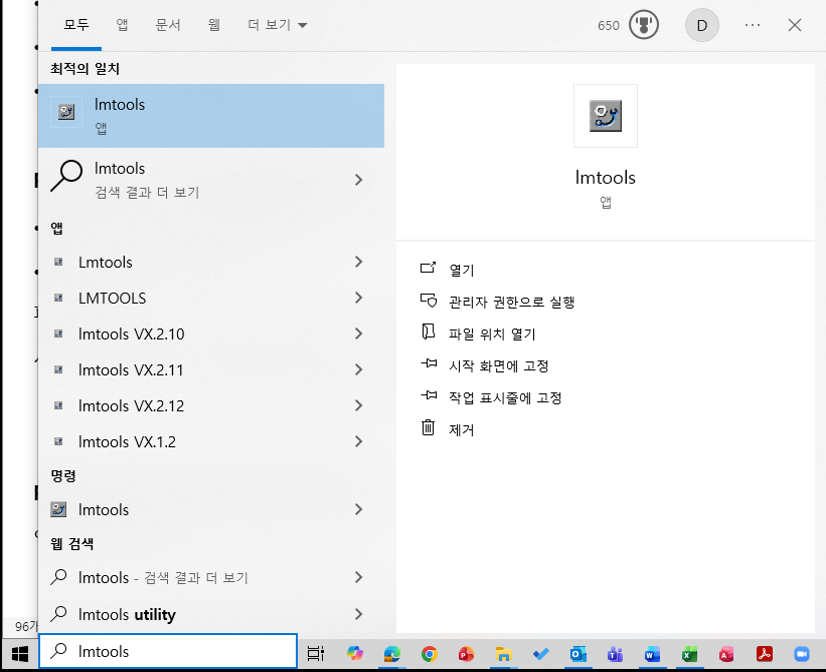Click 작업 표시줄에 고정
The width and height of the screenshot is (826, 672).
[x=505, y=398]
